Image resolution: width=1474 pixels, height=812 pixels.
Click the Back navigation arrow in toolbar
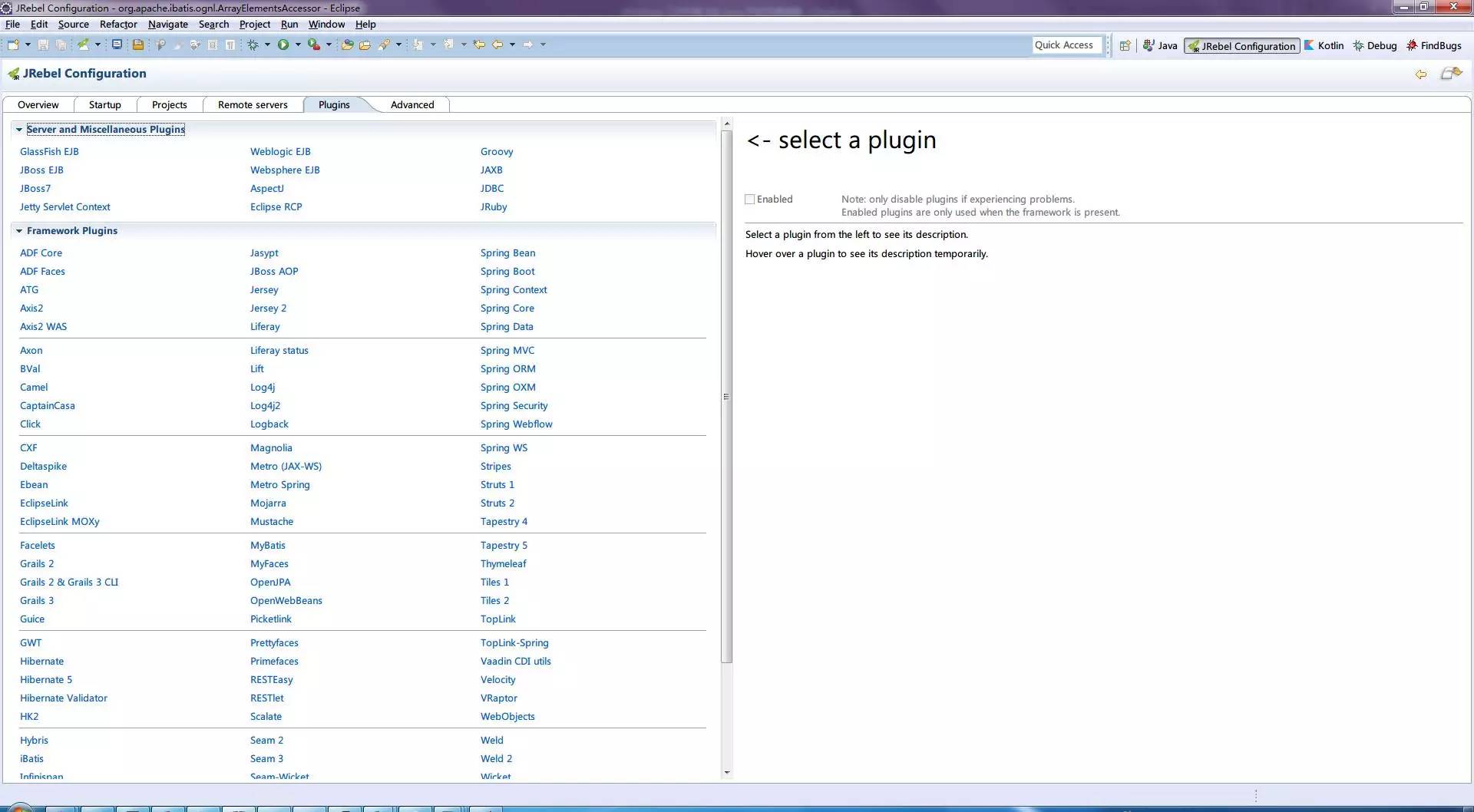(497, 45)
